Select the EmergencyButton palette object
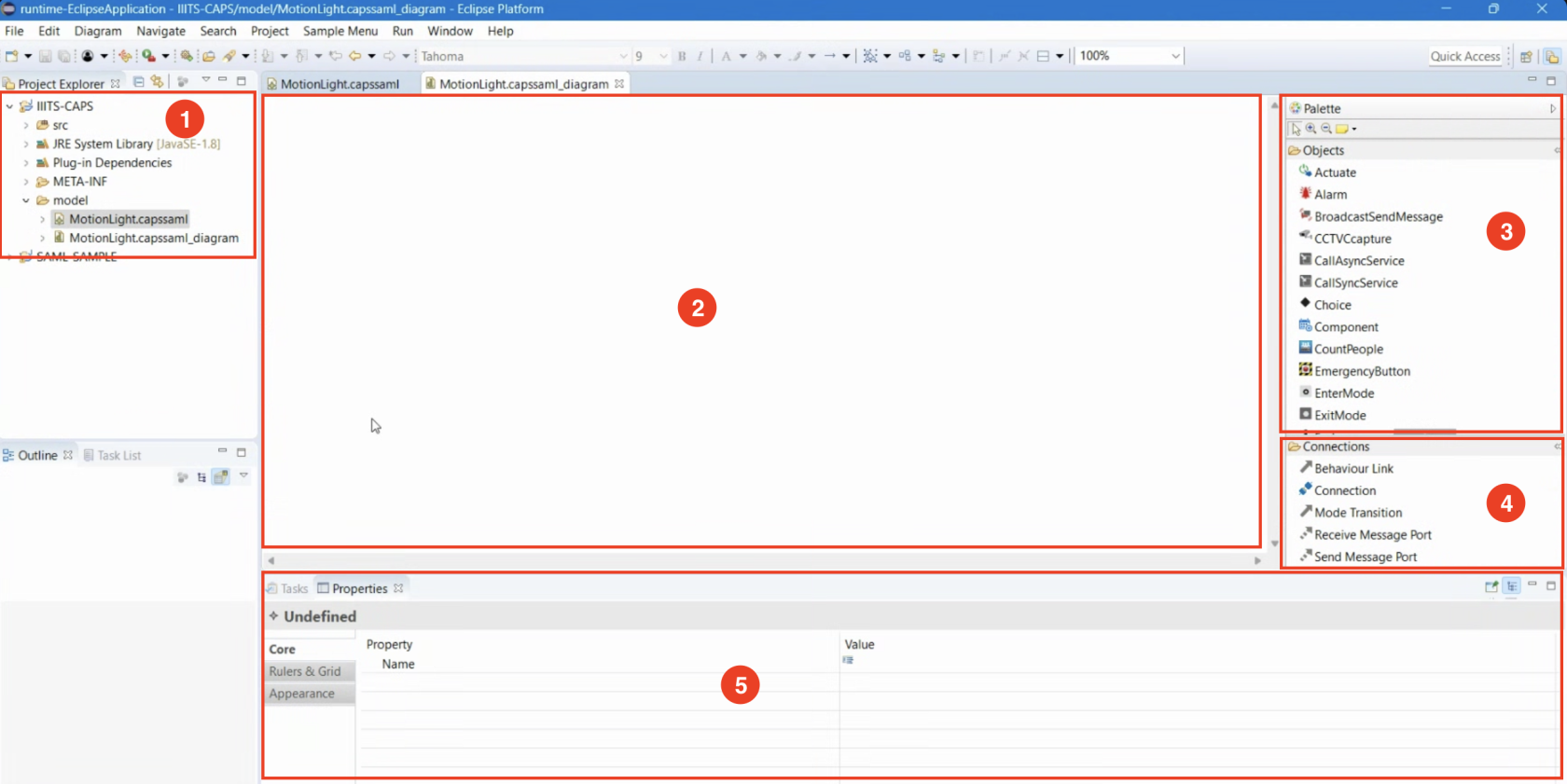This screenshot has width=1567, height=784. pos(1361,371)
